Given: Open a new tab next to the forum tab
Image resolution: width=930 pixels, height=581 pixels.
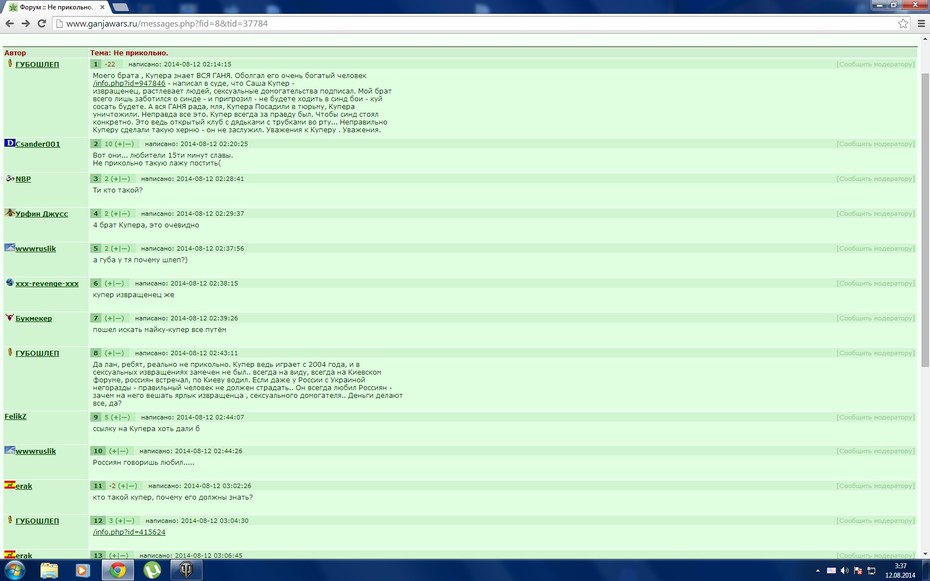Looking at the screenshot, I should 120,7.
